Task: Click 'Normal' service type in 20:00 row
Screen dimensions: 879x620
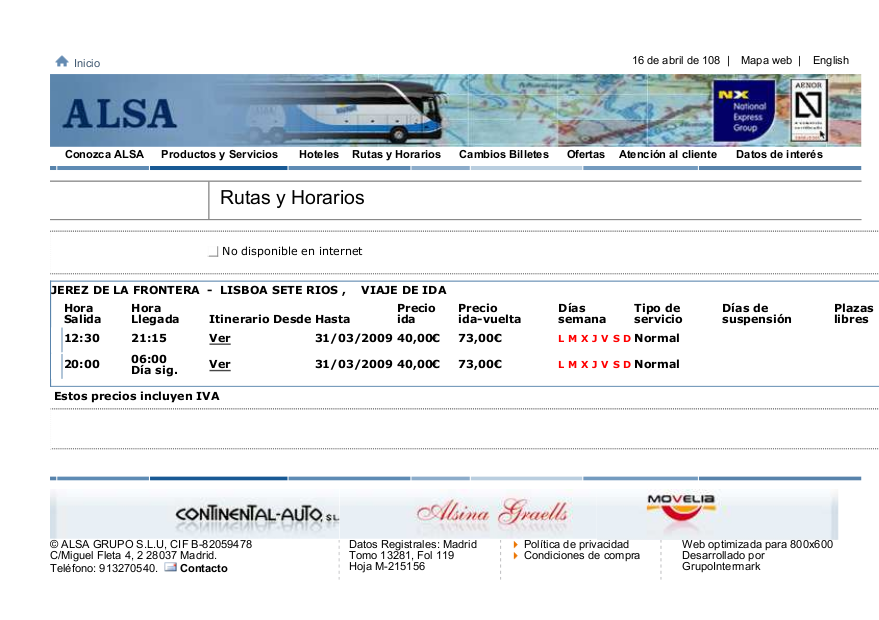Action: tap(656, 364)
